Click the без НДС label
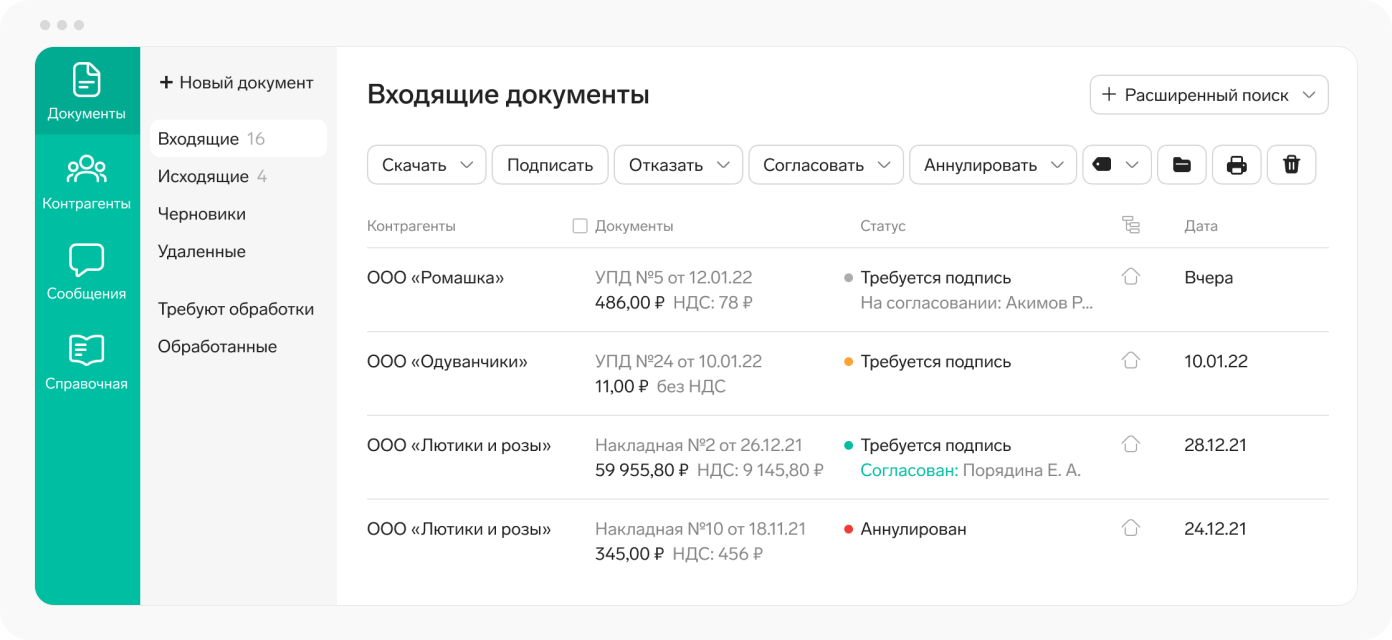The image size is (1392, 640). tap(691, 386)
